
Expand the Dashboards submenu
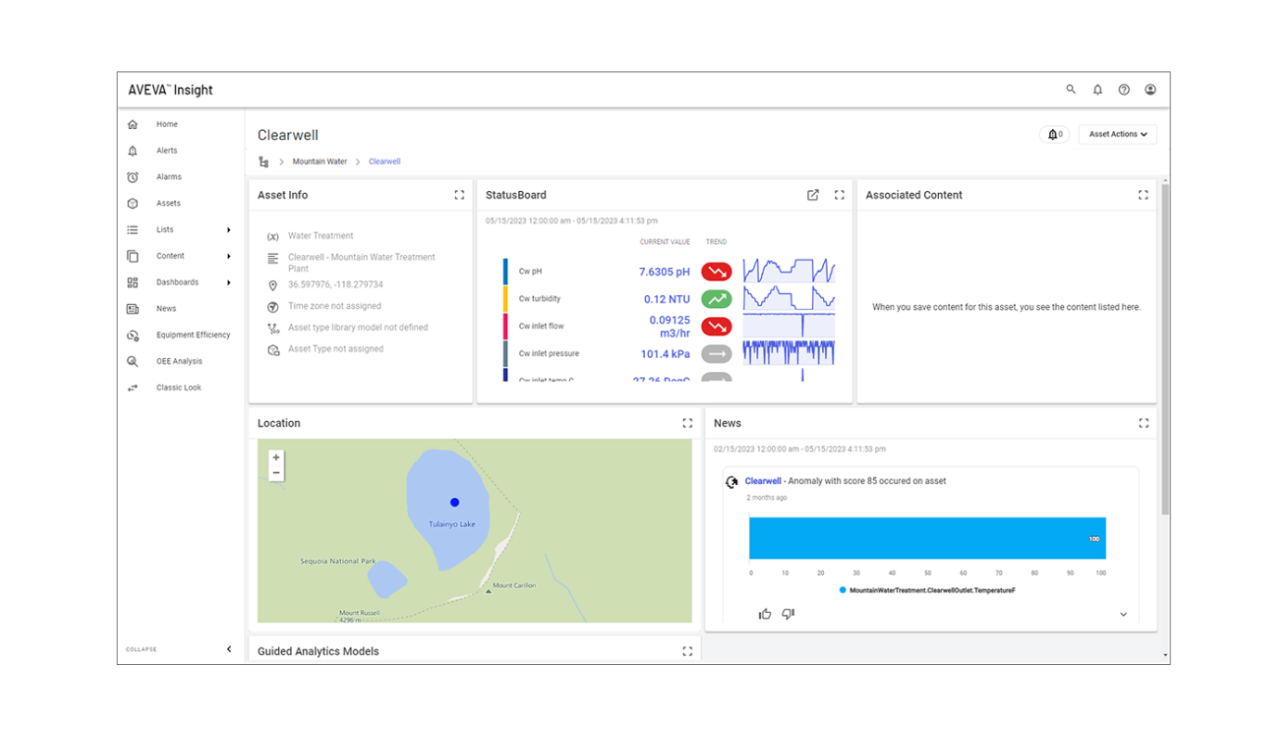228,283
